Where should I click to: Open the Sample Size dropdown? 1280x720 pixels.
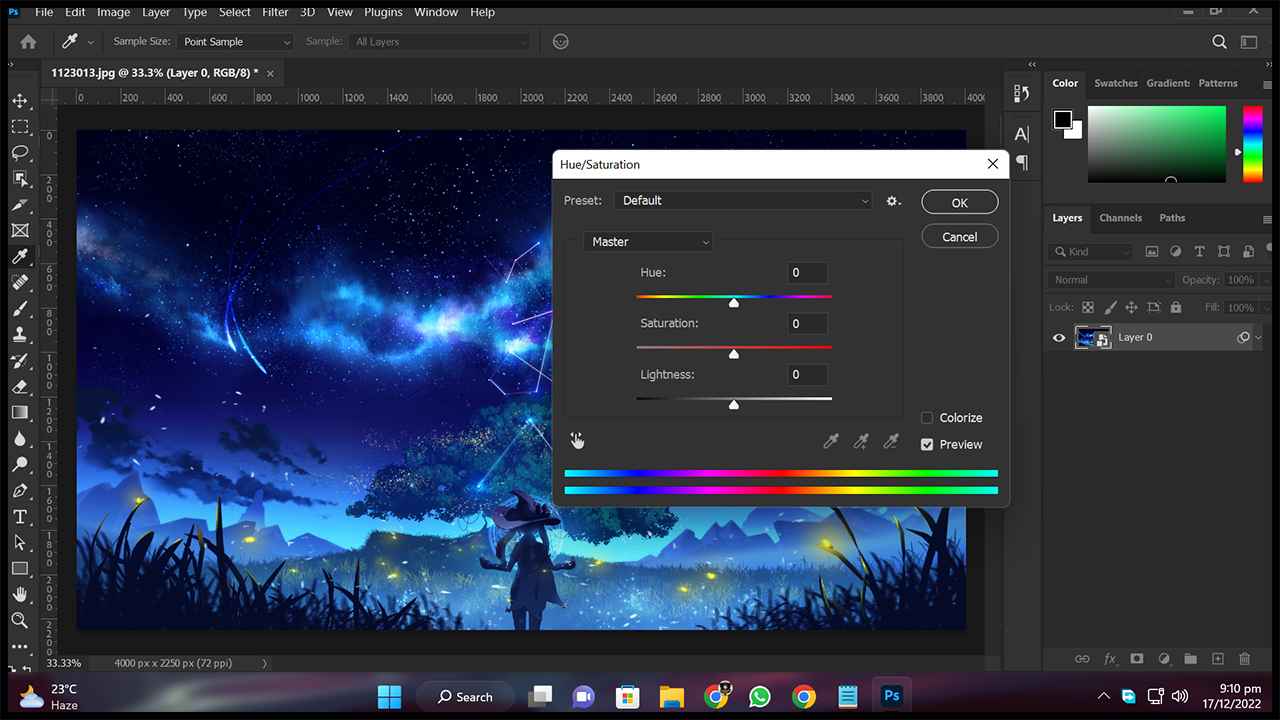coord(235,42)
